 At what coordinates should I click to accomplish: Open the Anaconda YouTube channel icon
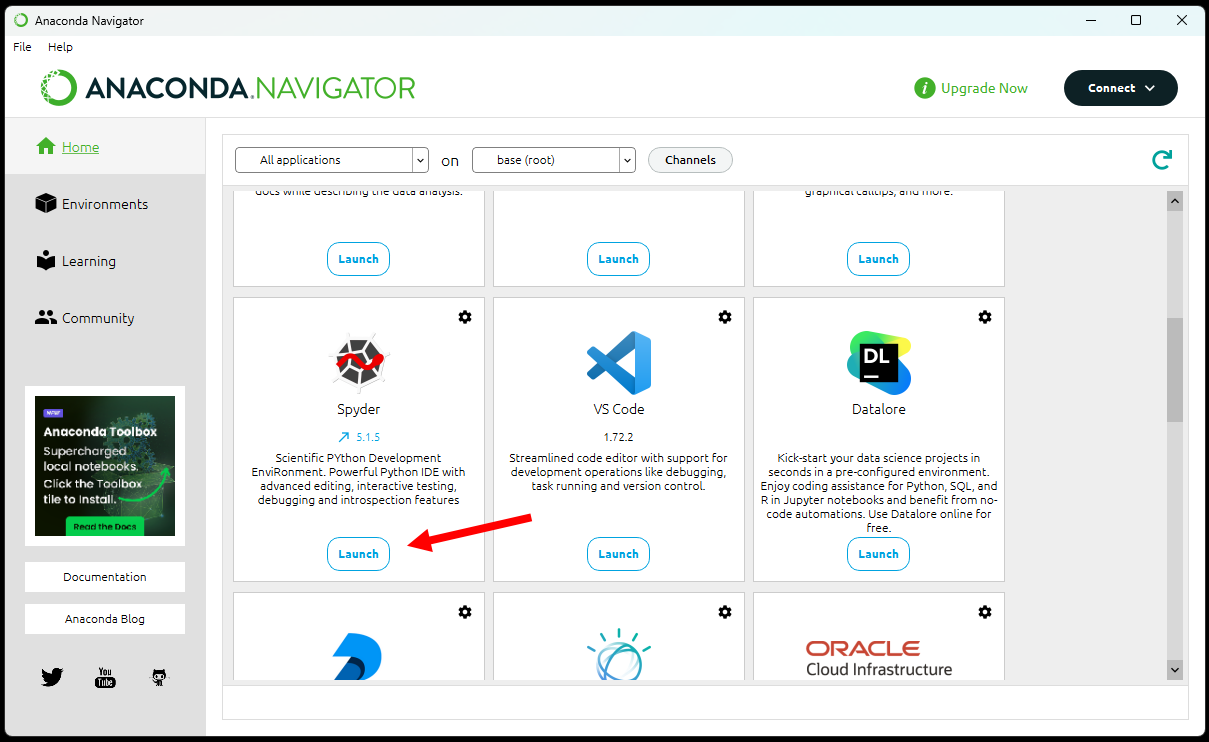click(x=105, y=678)
